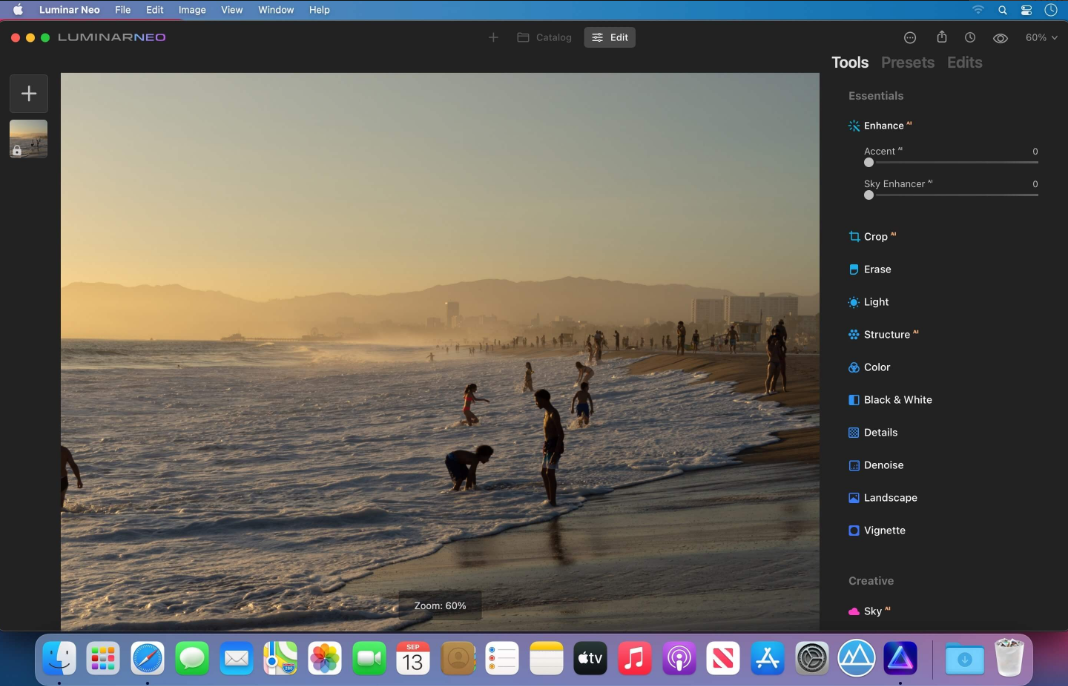This screenshot has width=1068, height=686.
Task: Open the 60% zoom level dropdown
Action: coord(1041,38)
